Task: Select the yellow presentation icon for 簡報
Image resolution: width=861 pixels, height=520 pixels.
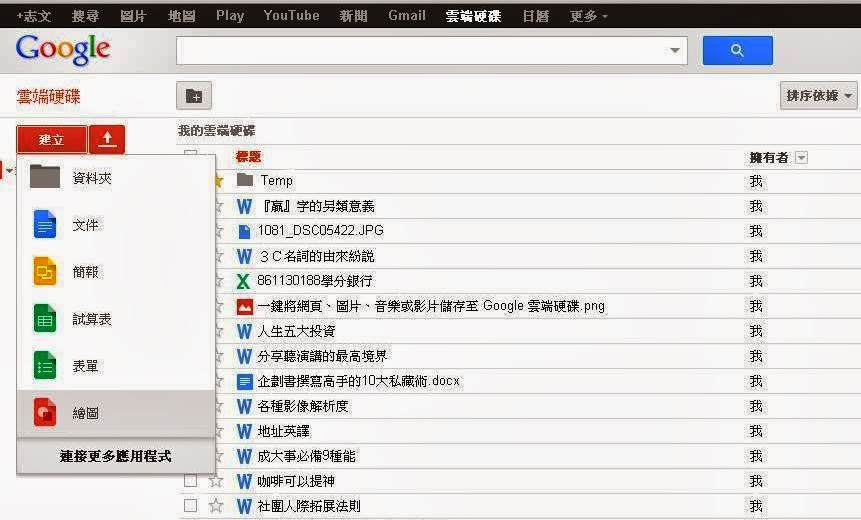Action: [x=44, y=271]
